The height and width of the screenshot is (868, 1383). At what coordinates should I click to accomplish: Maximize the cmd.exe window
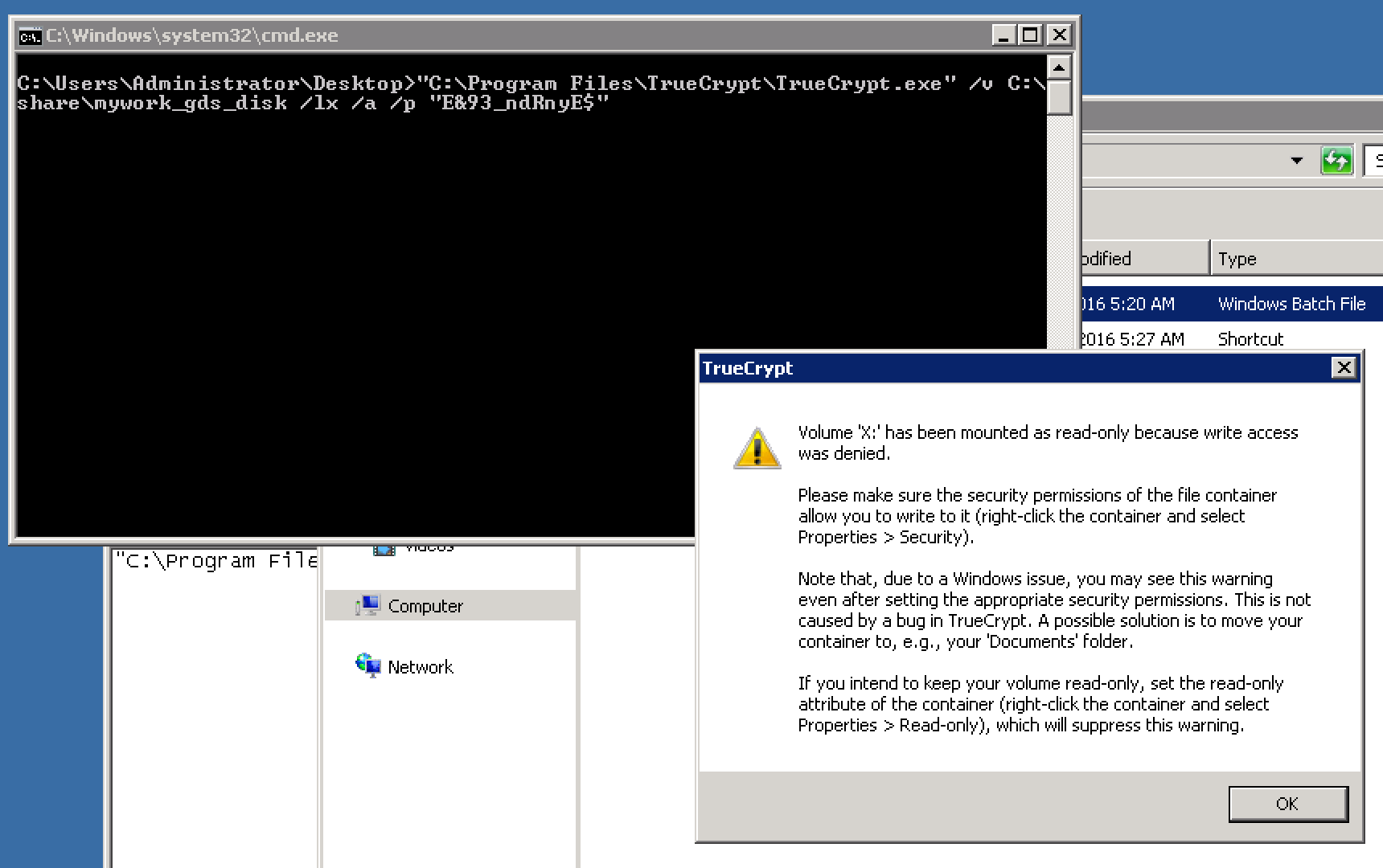(x=1030, y=35)
